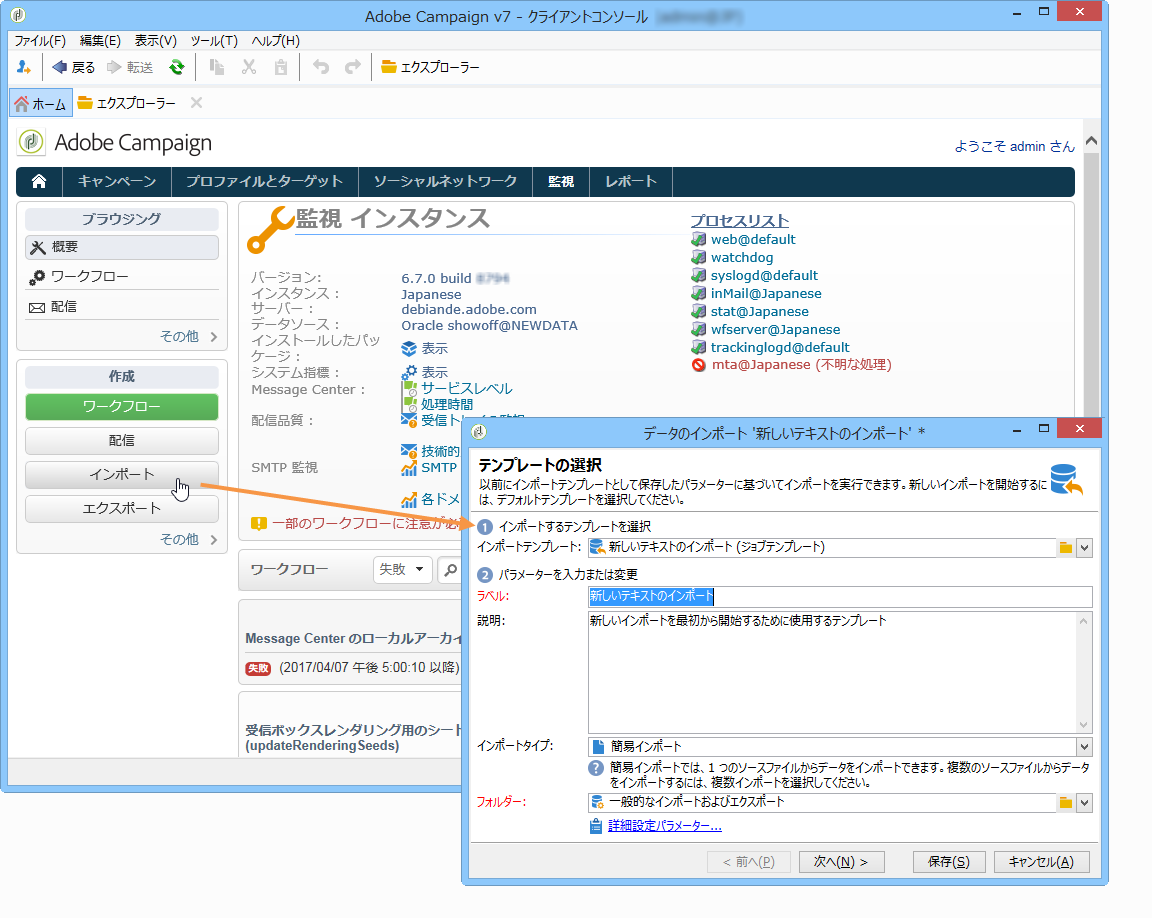Image resolution: width=1152 pixels, height=918 pixels.
Task: Open the サービスレベル link
Action: pyautogui.click(x=467, y=388)
